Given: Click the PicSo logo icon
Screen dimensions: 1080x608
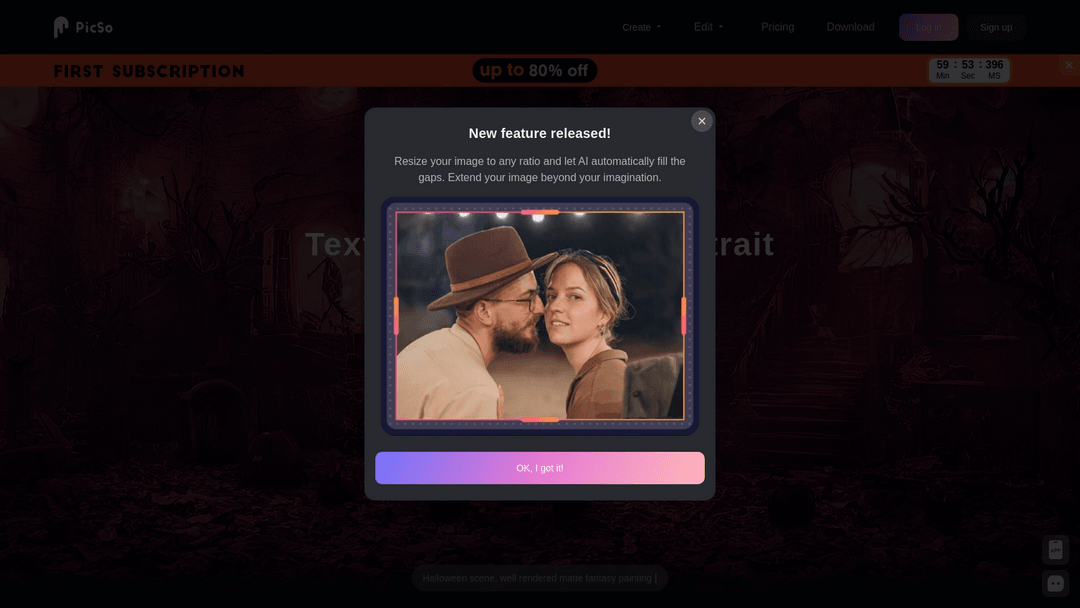Looking at the screenshot, I should click(x=62, y=27).
